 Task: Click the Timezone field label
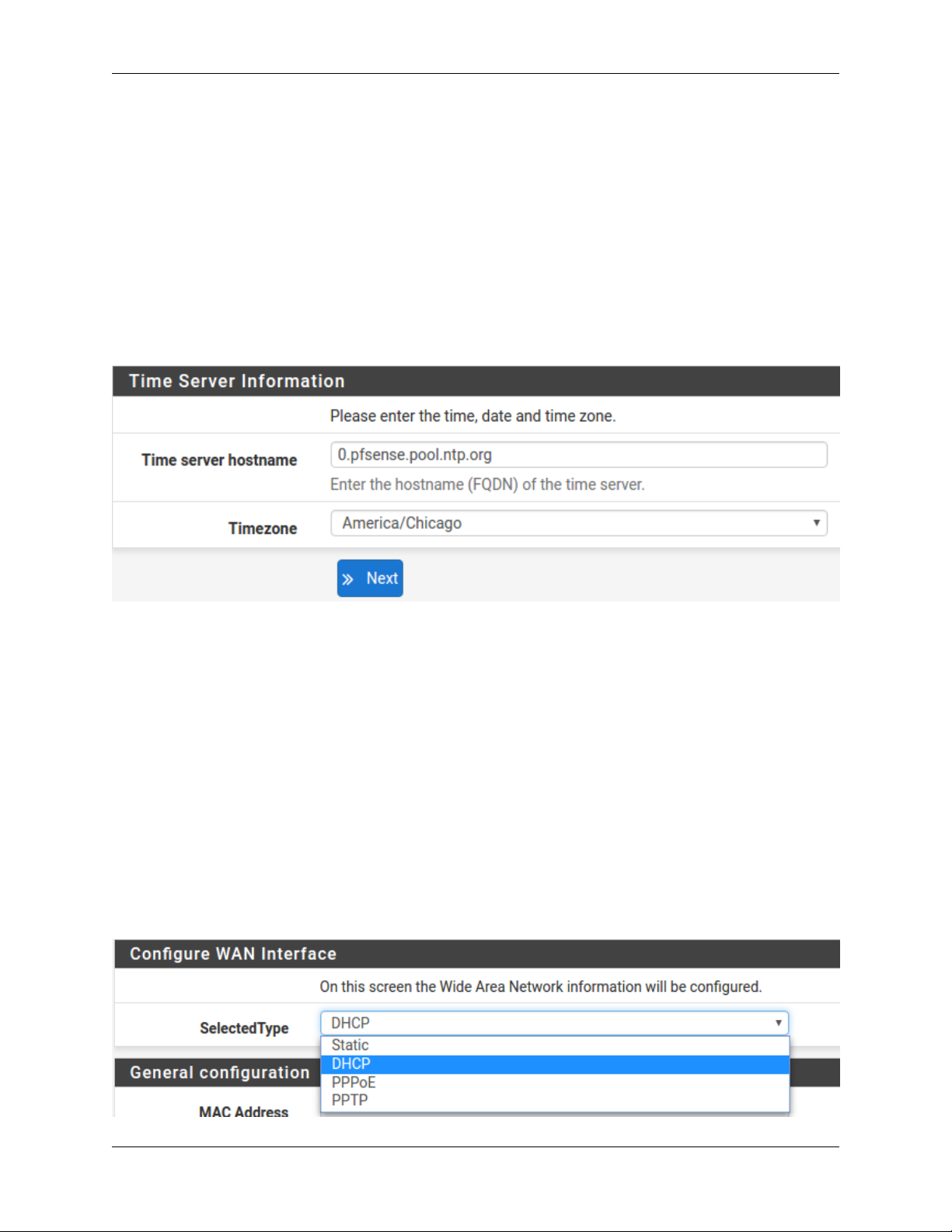click(x=263, y=529)
